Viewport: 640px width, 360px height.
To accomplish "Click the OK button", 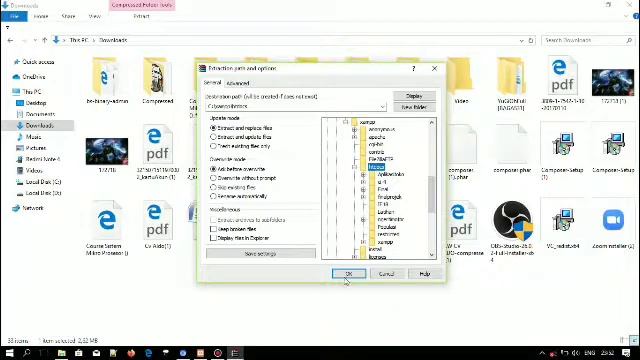I will [349, 274].
